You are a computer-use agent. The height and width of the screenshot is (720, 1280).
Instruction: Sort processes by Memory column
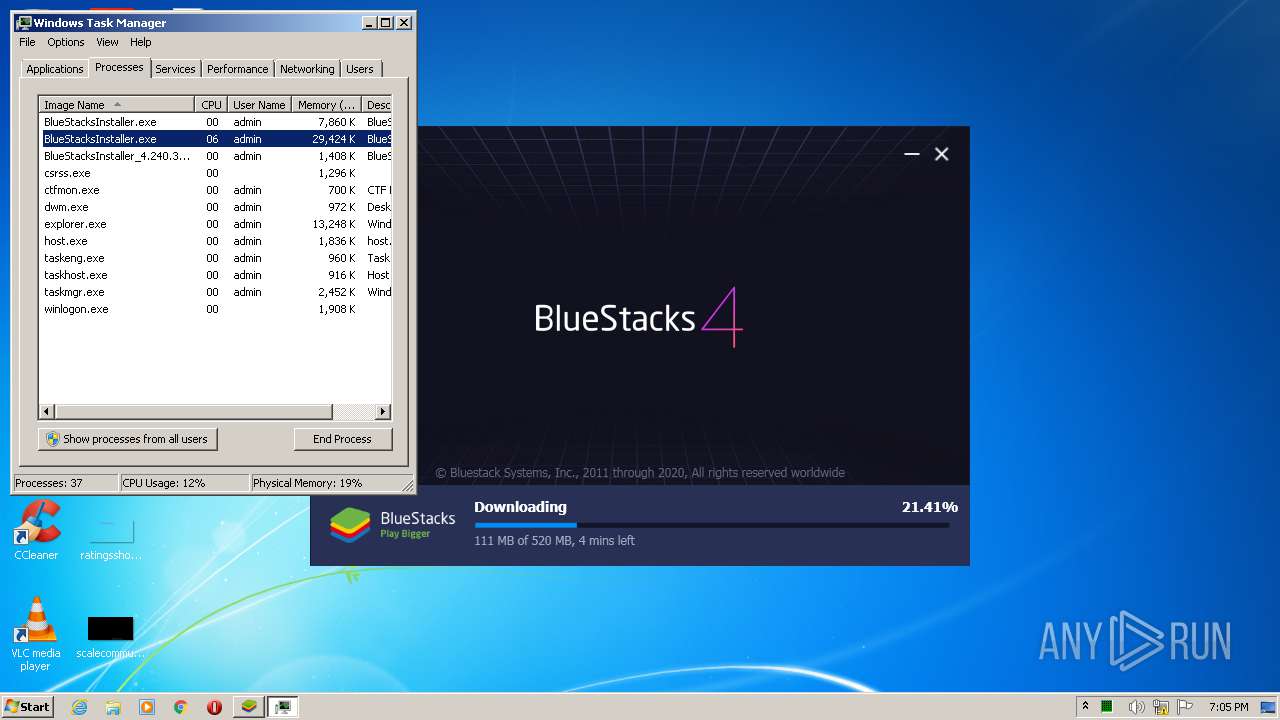click(x=326, y=104)
